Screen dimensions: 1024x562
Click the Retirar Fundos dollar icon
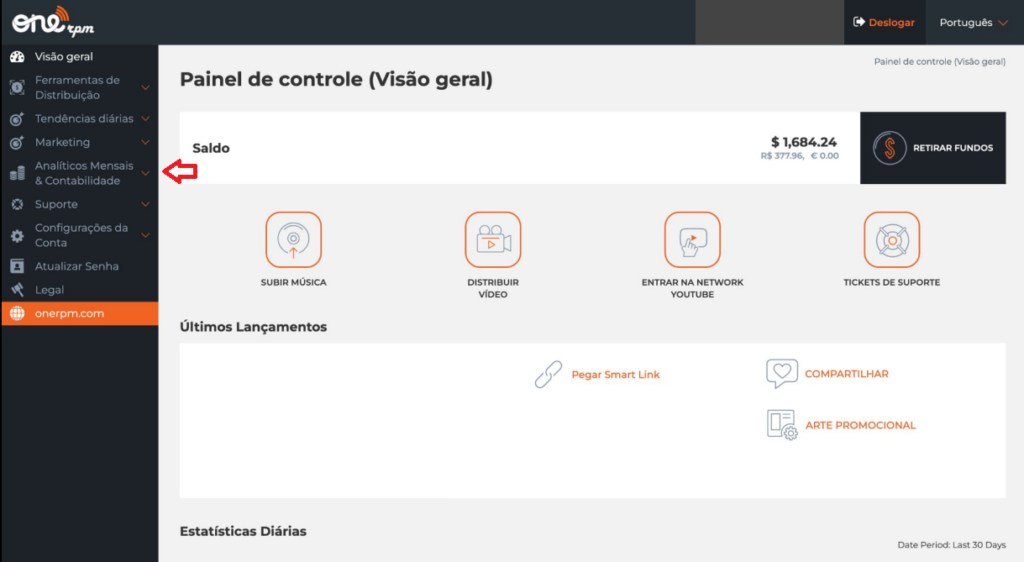889,148
